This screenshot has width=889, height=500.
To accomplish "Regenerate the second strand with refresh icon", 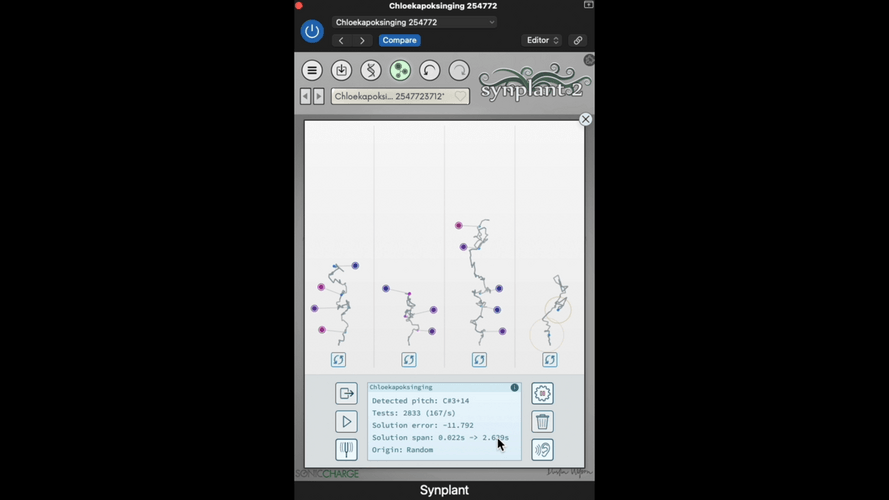I will 409,359.
